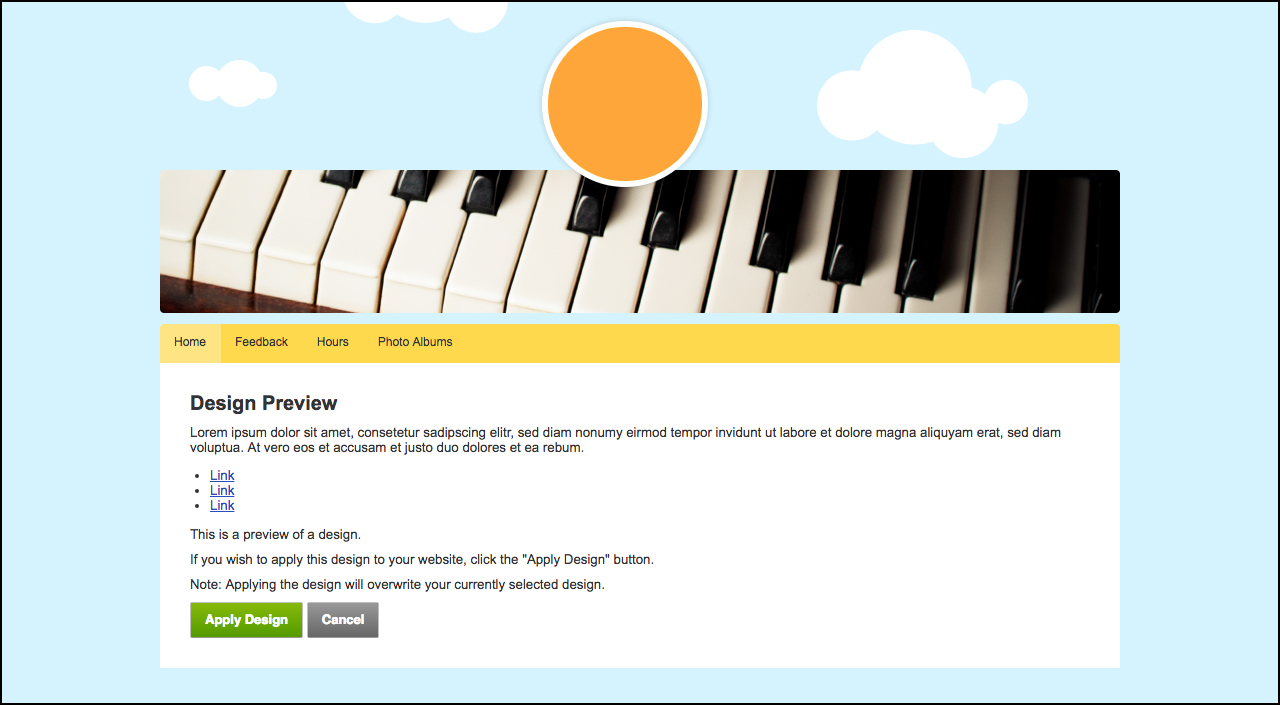Image resolution: width=1280 pixels, height=705 pixels.
Task: Click empty yellow area of navigation bar
Action: click(780, 343)
